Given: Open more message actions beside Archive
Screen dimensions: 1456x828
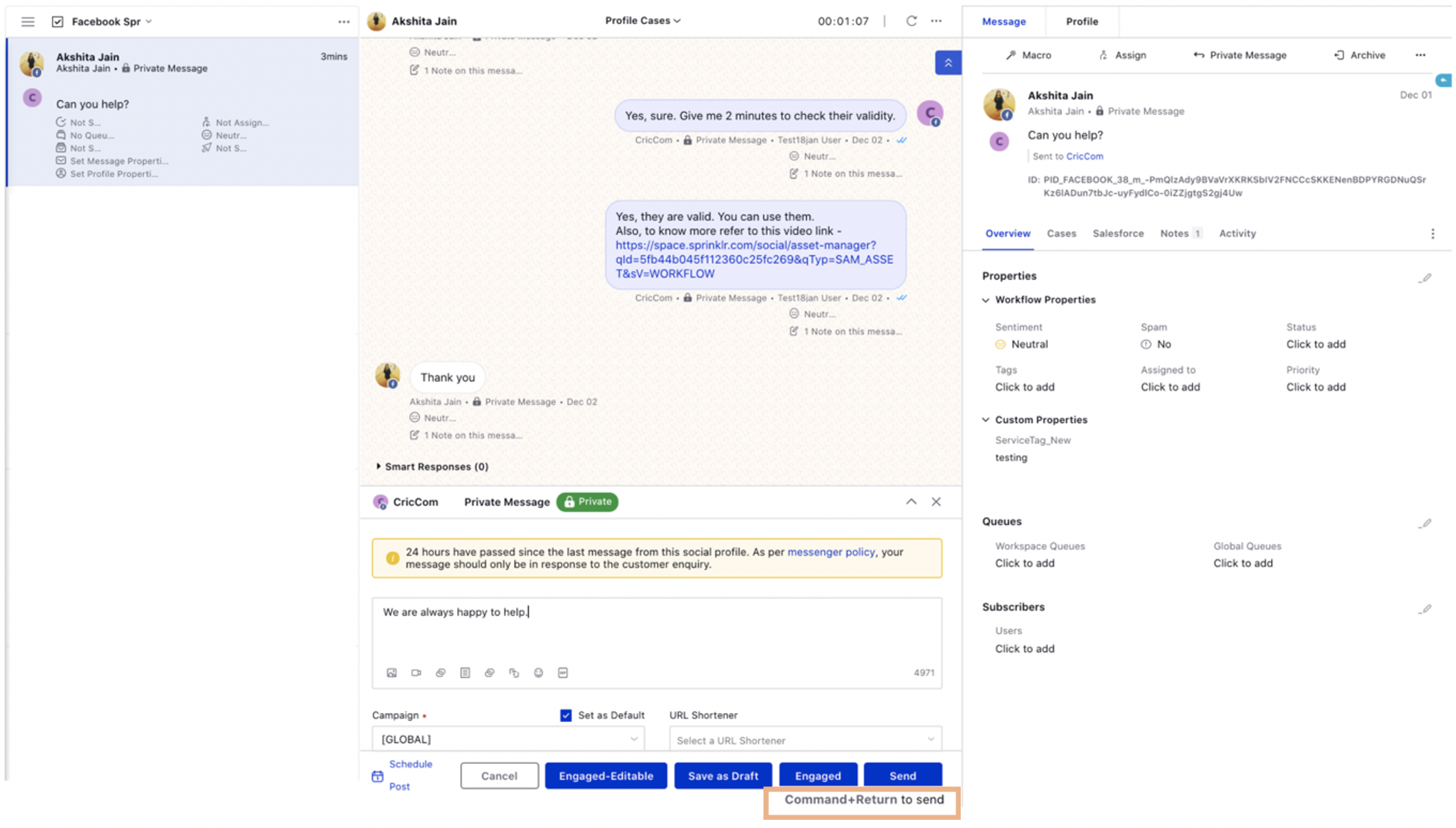Looking at the screenshot, I should pos(1420,55).
